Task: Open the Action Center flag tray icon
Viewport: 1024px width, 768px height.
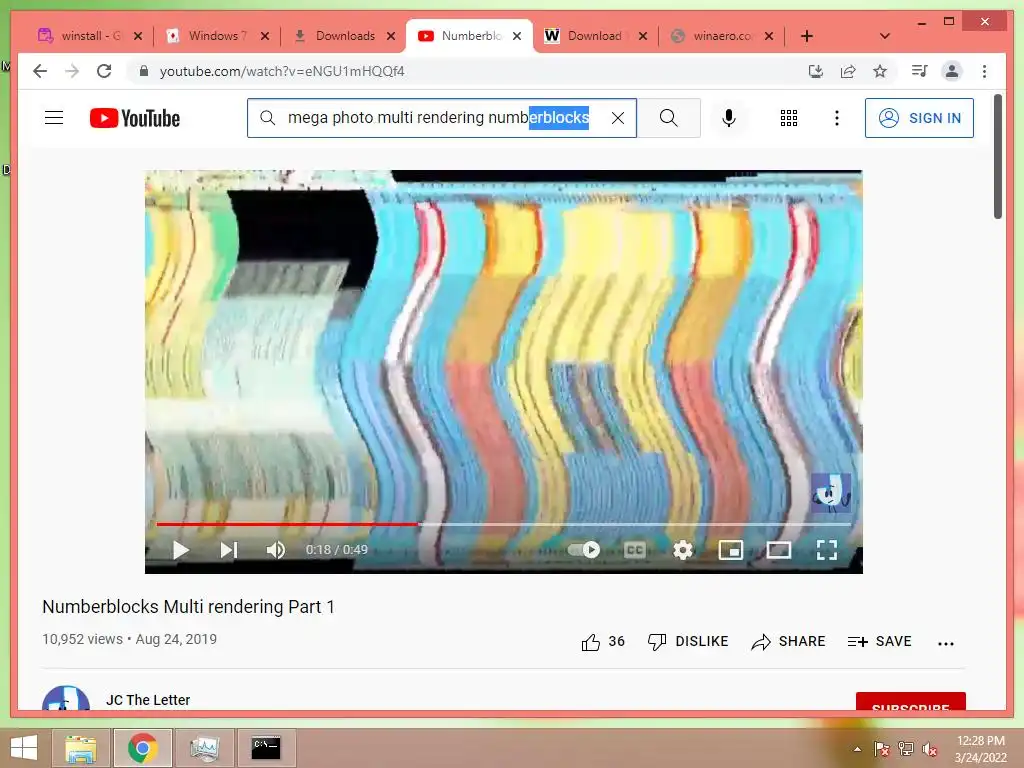Action: click(881, 749)
